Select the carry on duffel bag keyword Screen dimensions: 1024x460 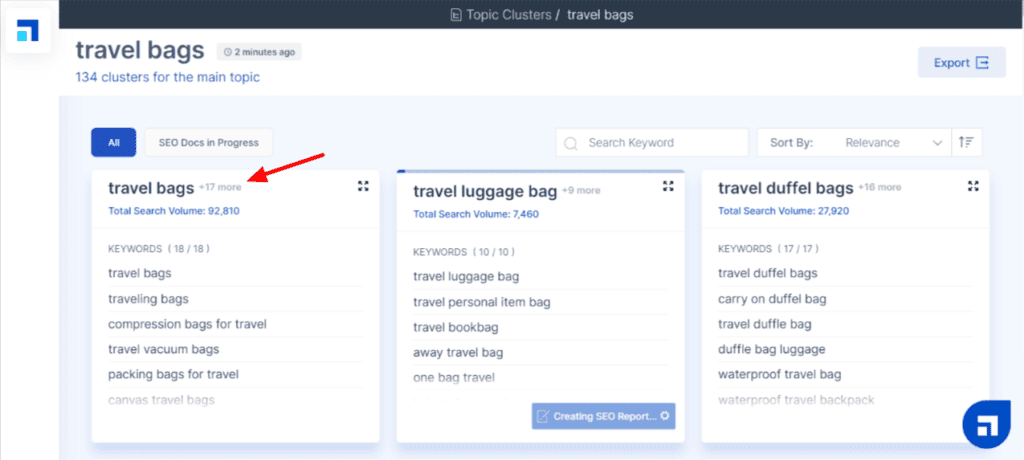(770, 298)
